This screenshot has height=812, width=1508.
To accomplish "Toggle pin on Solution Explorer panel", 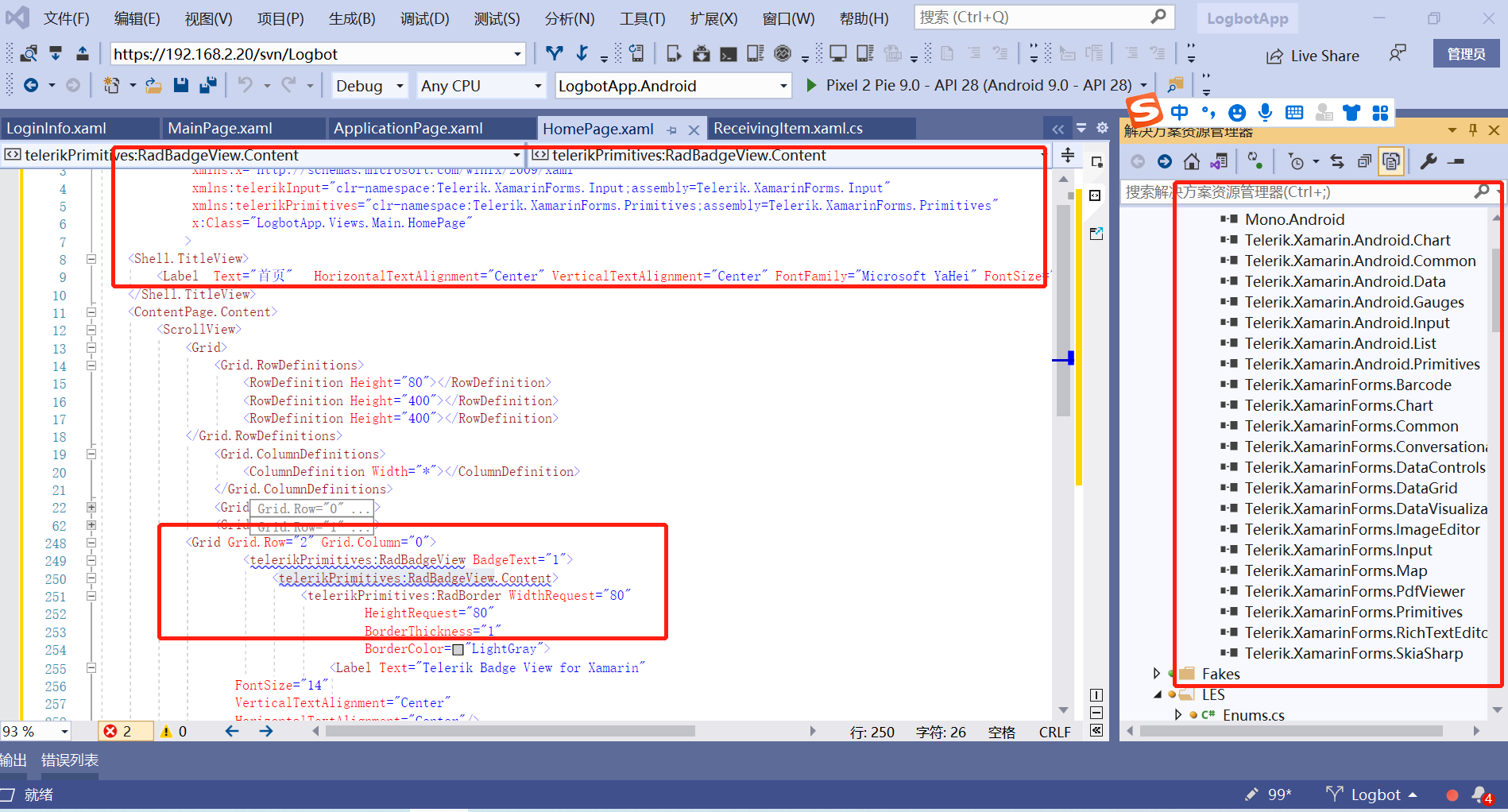I will (1473, 130).
